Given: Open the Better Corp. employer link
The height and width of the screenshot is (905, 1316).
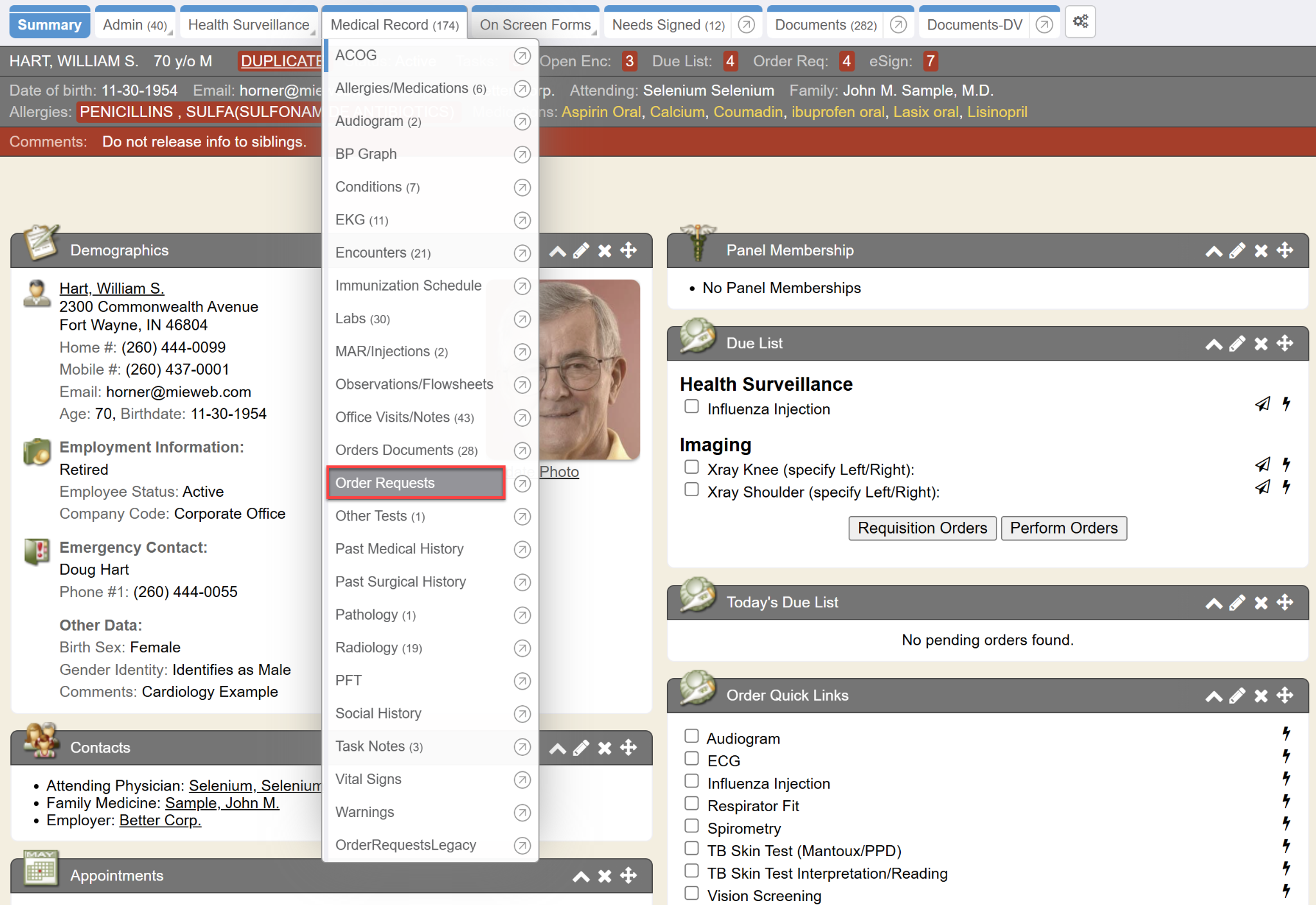Looking at the screenshot, I should pyautogui.click(x=160, y=821).
